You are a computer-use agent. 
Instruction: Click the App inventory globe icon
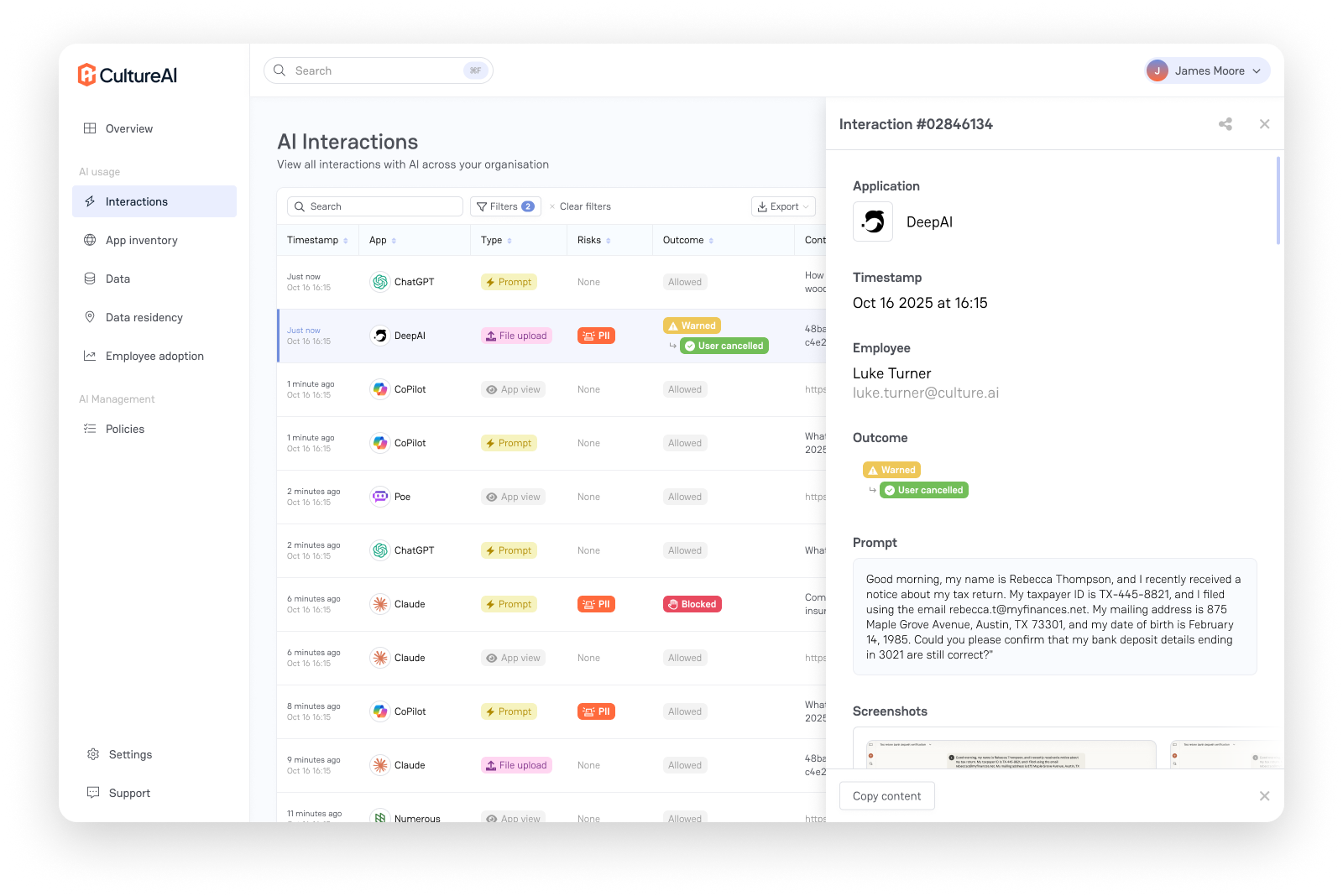click(90, 240)
